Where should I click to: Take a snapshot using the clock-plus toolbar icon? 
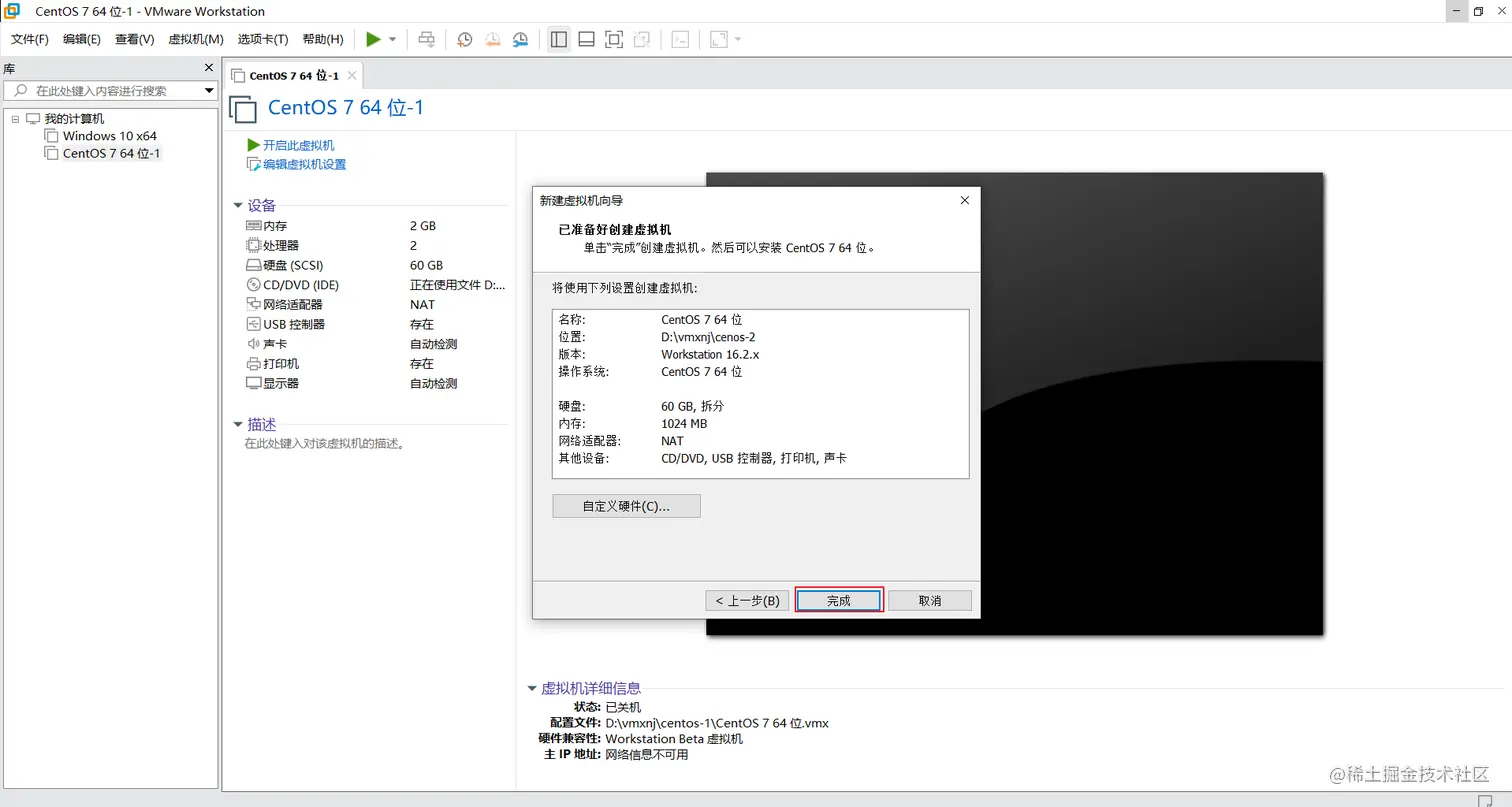[x=463, y=39]
